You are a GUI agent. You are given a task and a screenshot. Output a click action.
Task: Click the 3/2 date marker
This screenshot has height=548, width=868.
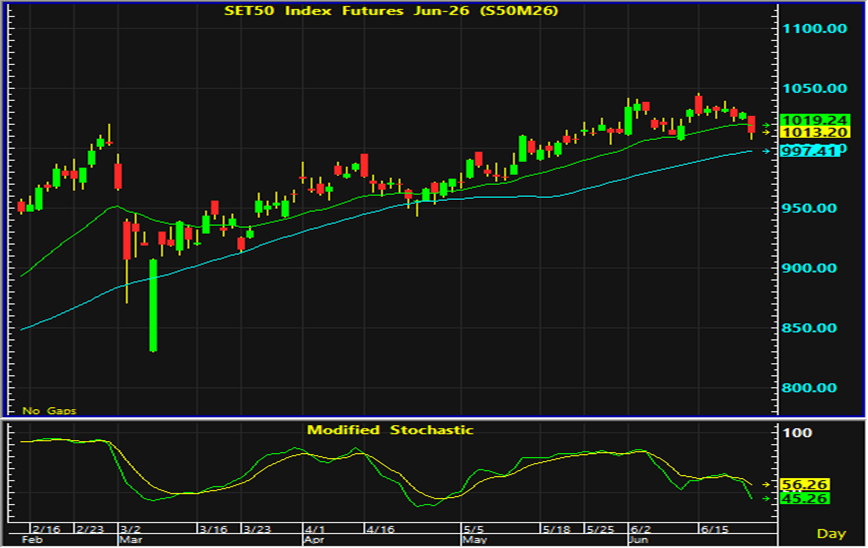(130, 529)
